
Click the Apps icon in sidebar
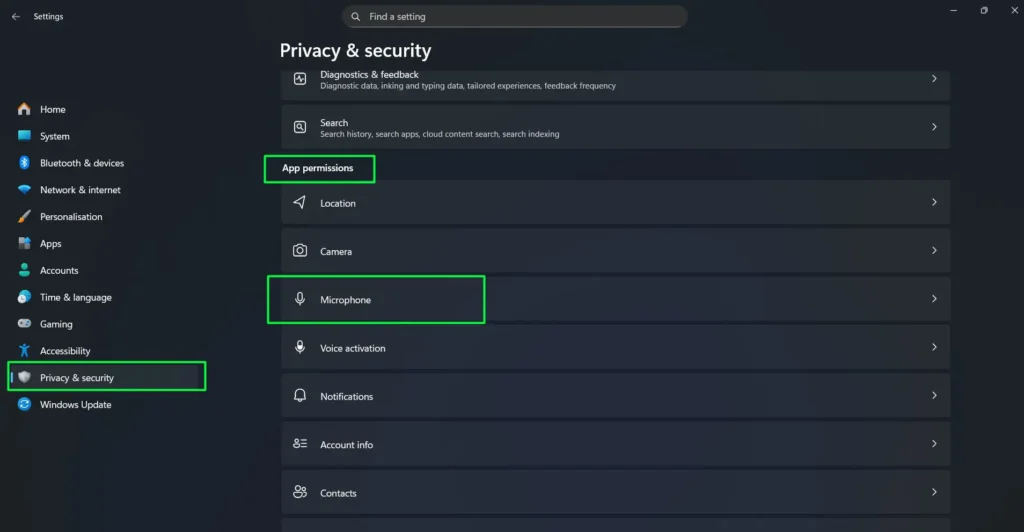24,243
